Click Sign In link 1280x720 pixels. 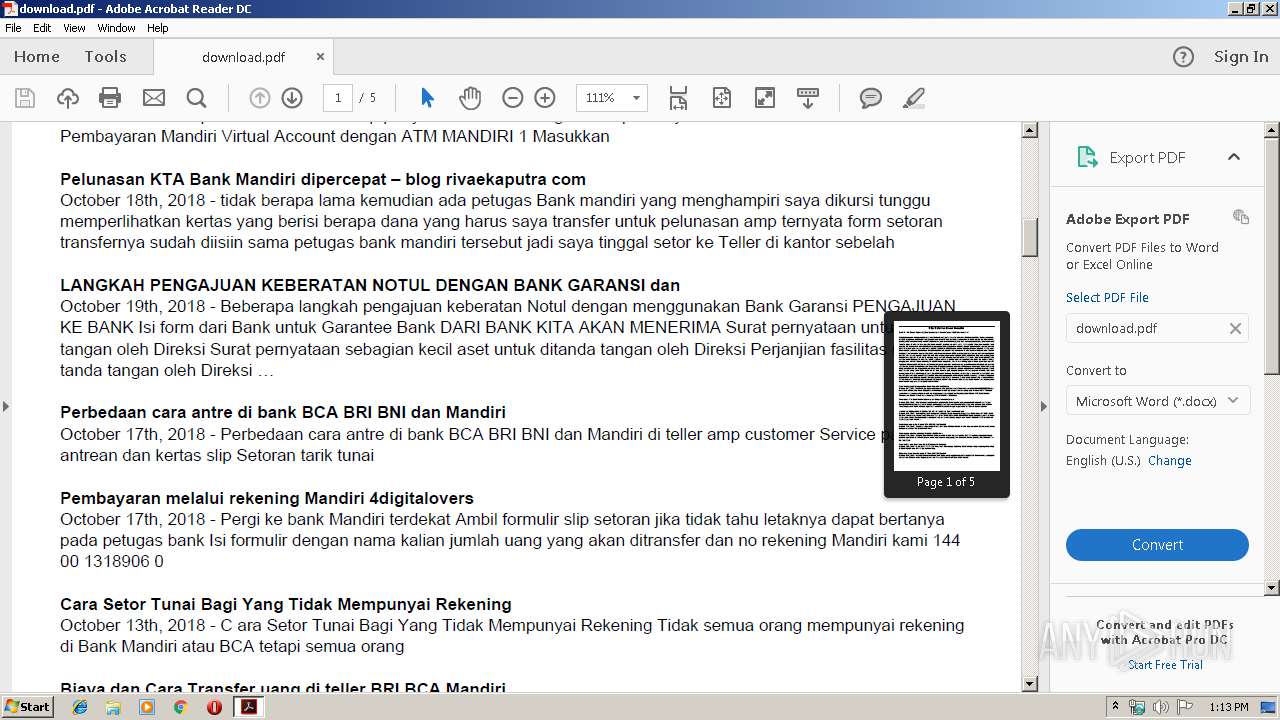click(x=1241, y=57)
